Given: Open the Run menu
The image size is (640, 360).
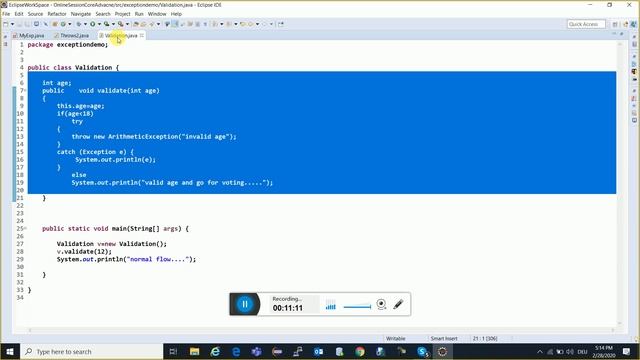Looking at the screenshot, I should coord(139,14).
